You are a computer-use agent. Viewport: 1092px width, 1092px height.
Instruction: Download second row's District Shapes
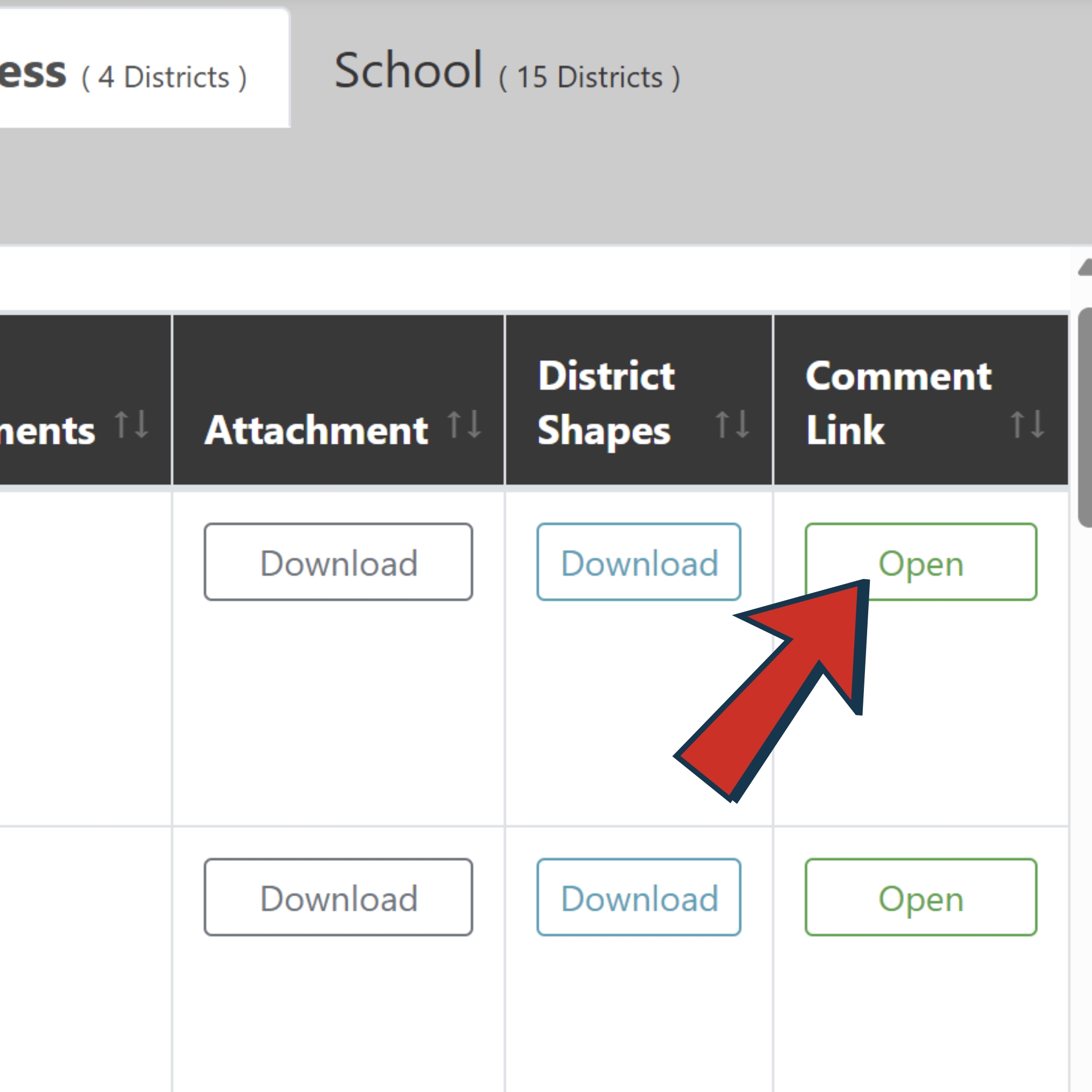pos(638,897)
